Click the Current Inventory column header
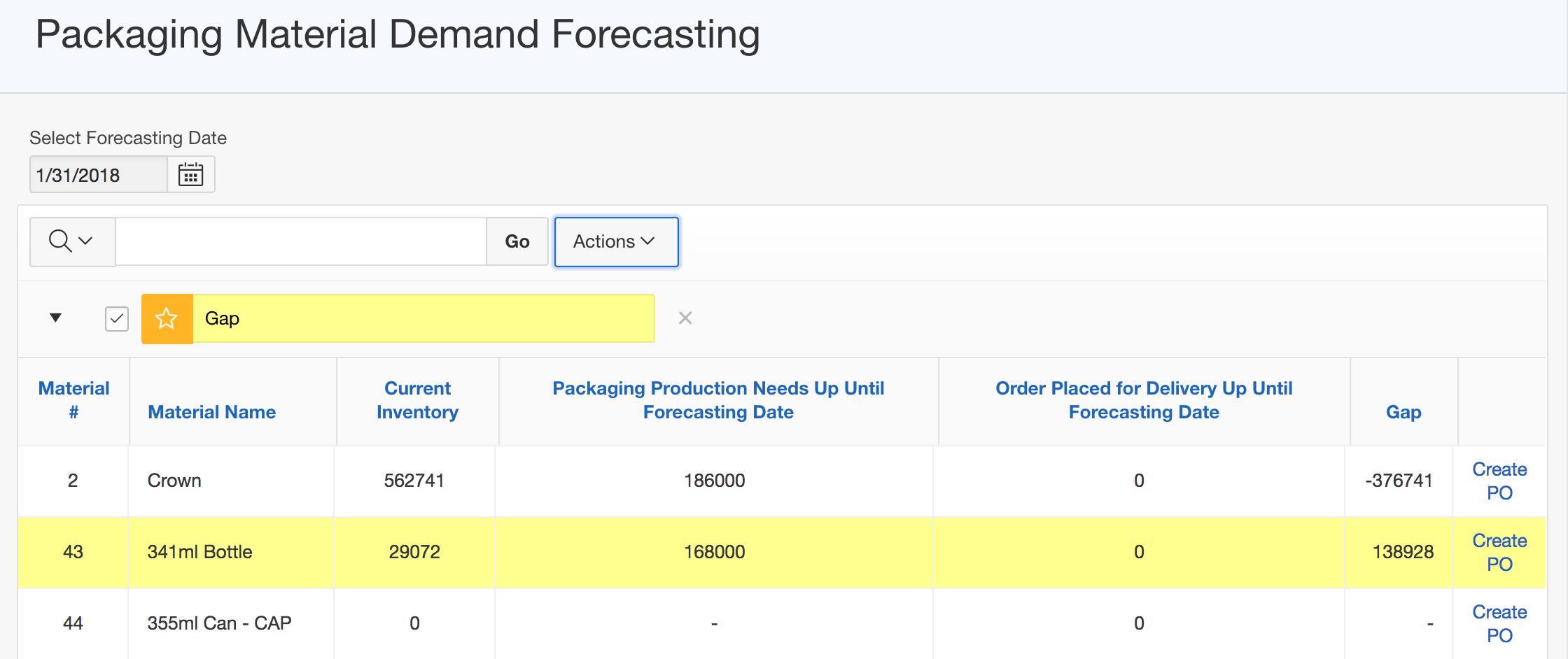Screen dimensions: 1568x659 tap(417, 400)
